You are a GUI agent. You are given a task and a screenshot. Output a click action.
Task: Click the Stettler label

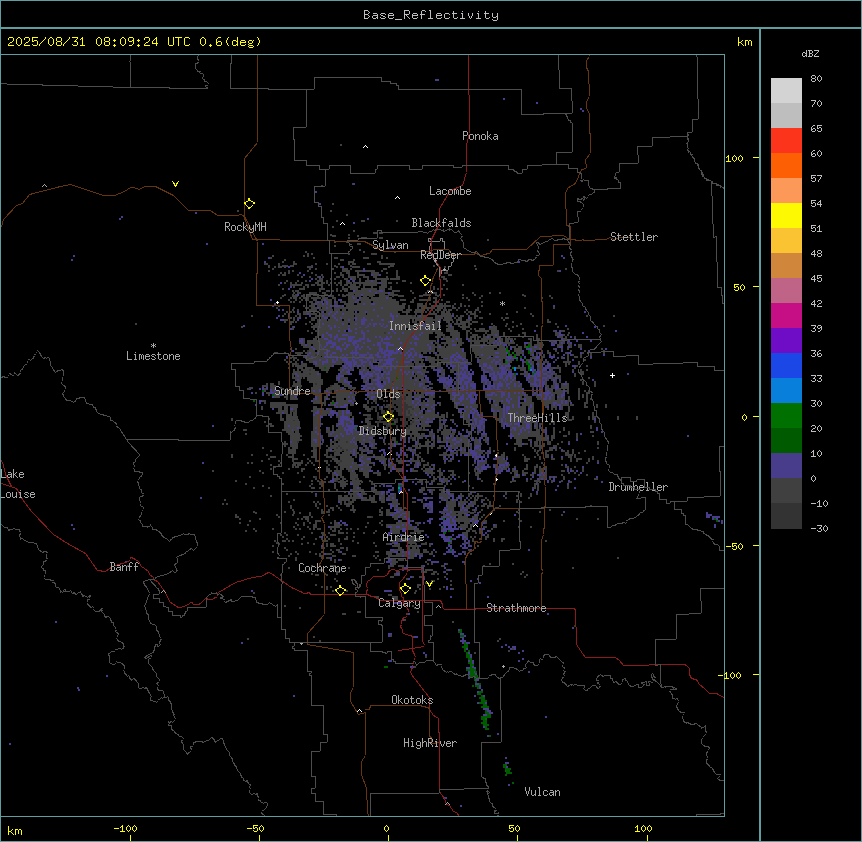point(634,237)
